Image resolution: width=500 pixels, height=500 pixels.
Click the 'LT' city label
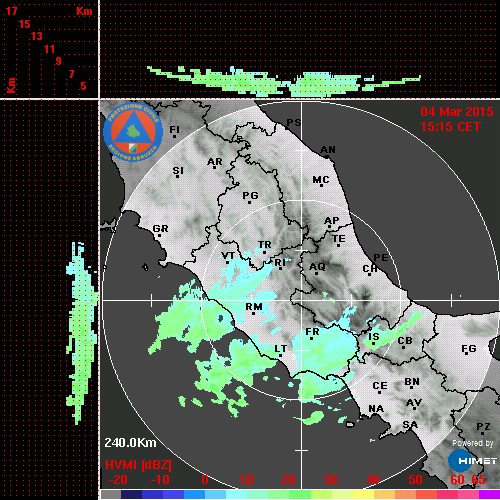pos(281,349)
